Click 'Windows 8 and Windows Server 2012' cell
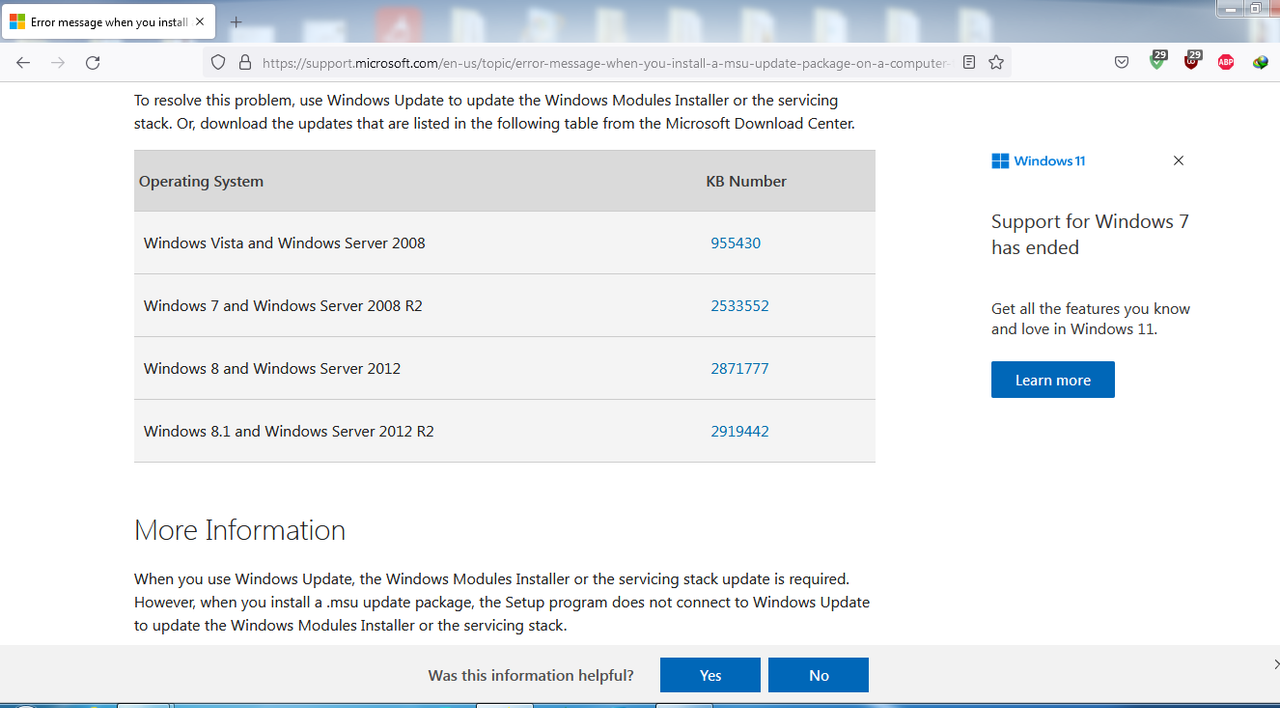The height and width of the screenshot is (708, 1280). point(272,369)
